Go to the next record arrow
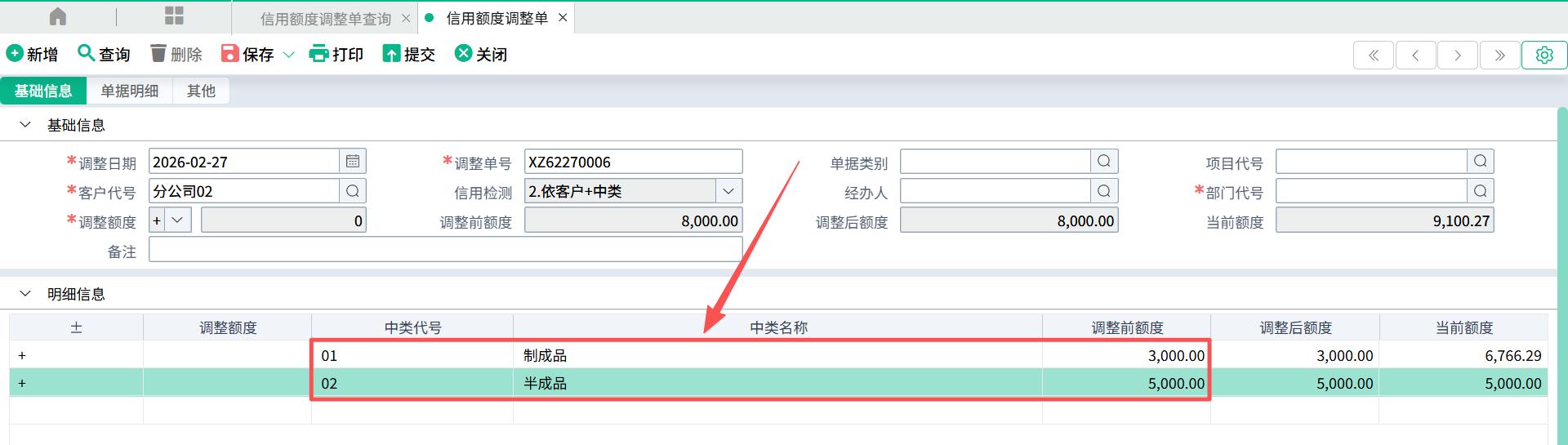 pos(1458,55)
